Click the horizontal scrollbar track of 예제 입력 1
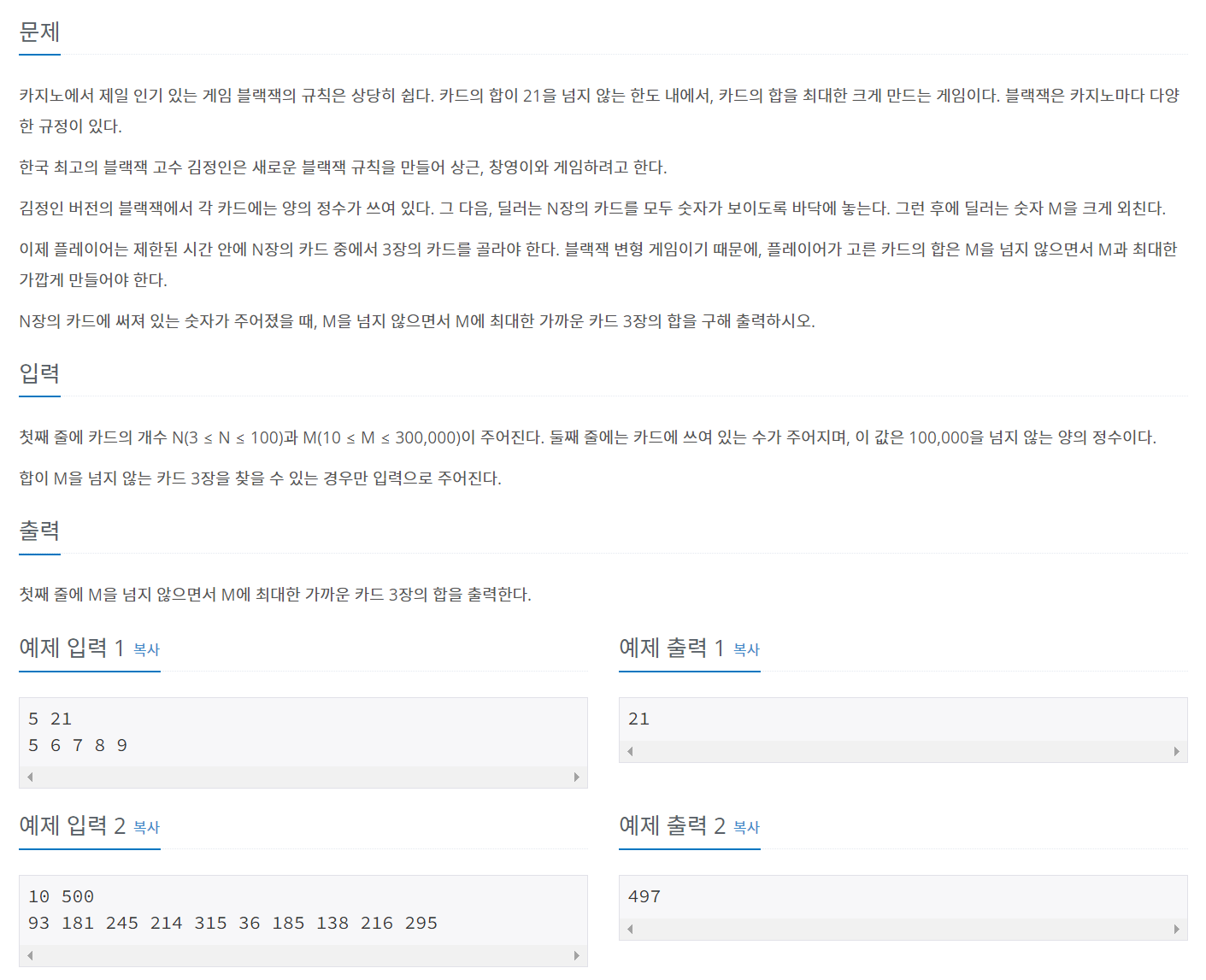The width and height of the screenshot is (1206, 980). click(x=303, y=777)
